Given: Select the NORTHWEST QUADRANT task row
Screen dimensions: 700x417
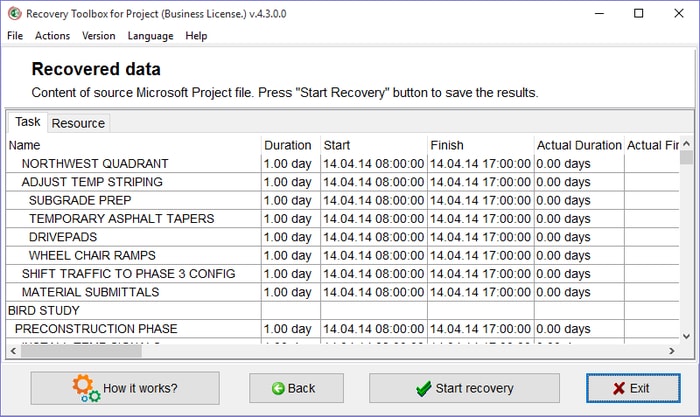Looking at the screenshot, I should coord(343,164).
